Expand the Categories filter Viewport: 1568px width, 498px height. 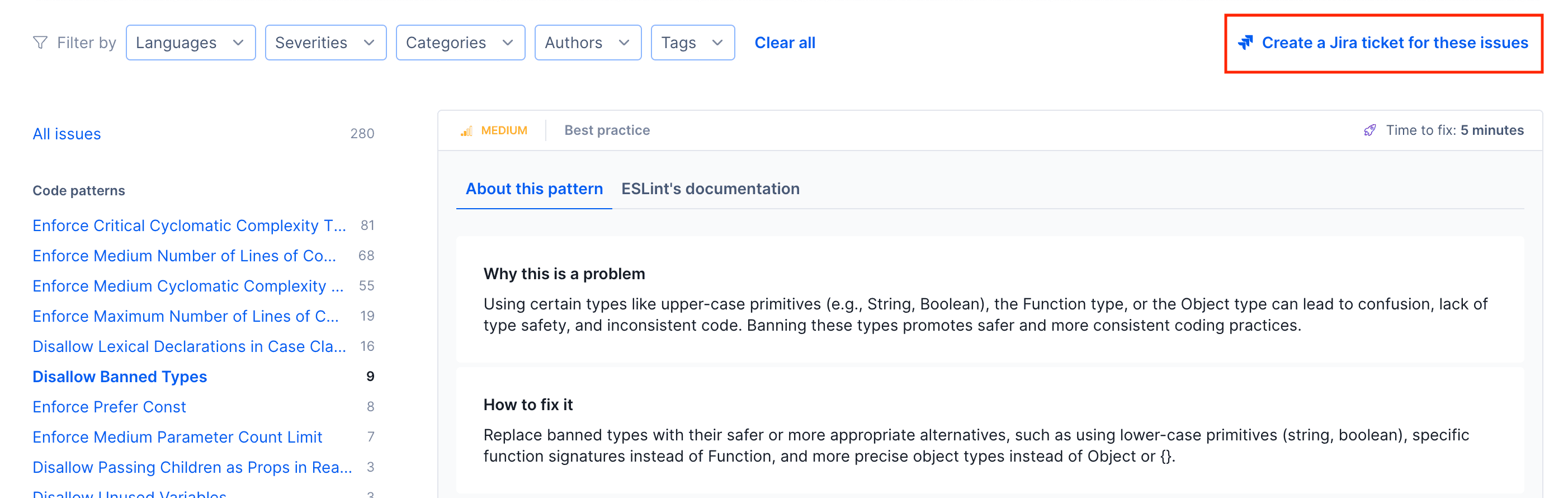[x=460, y=42]
